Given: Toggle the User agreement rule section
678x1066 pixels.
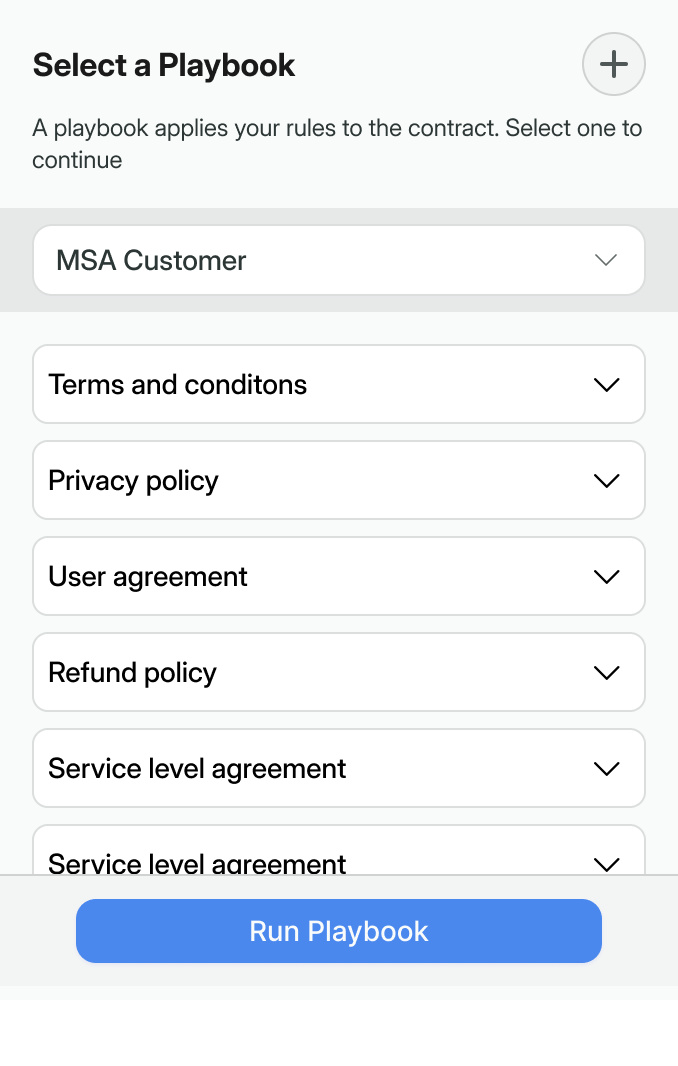Looking at the screenshot, I should (338, 577).
